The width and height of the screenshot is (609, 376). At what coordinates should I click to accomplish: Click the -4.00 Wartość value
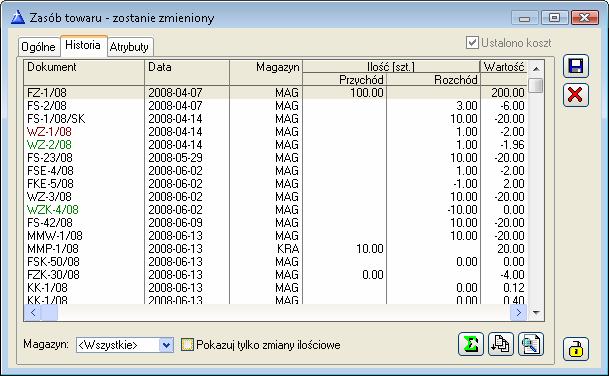click(512, 275)
